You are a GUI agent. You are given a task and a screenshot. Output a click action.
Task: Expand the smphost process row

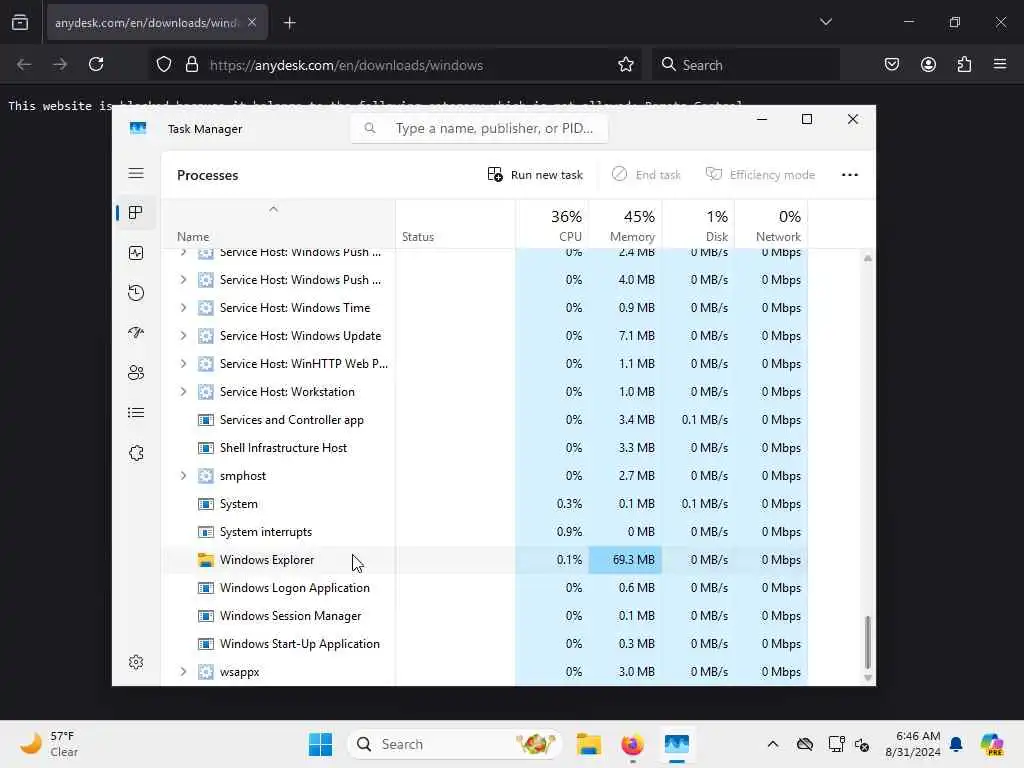click(x=184, y=475)
